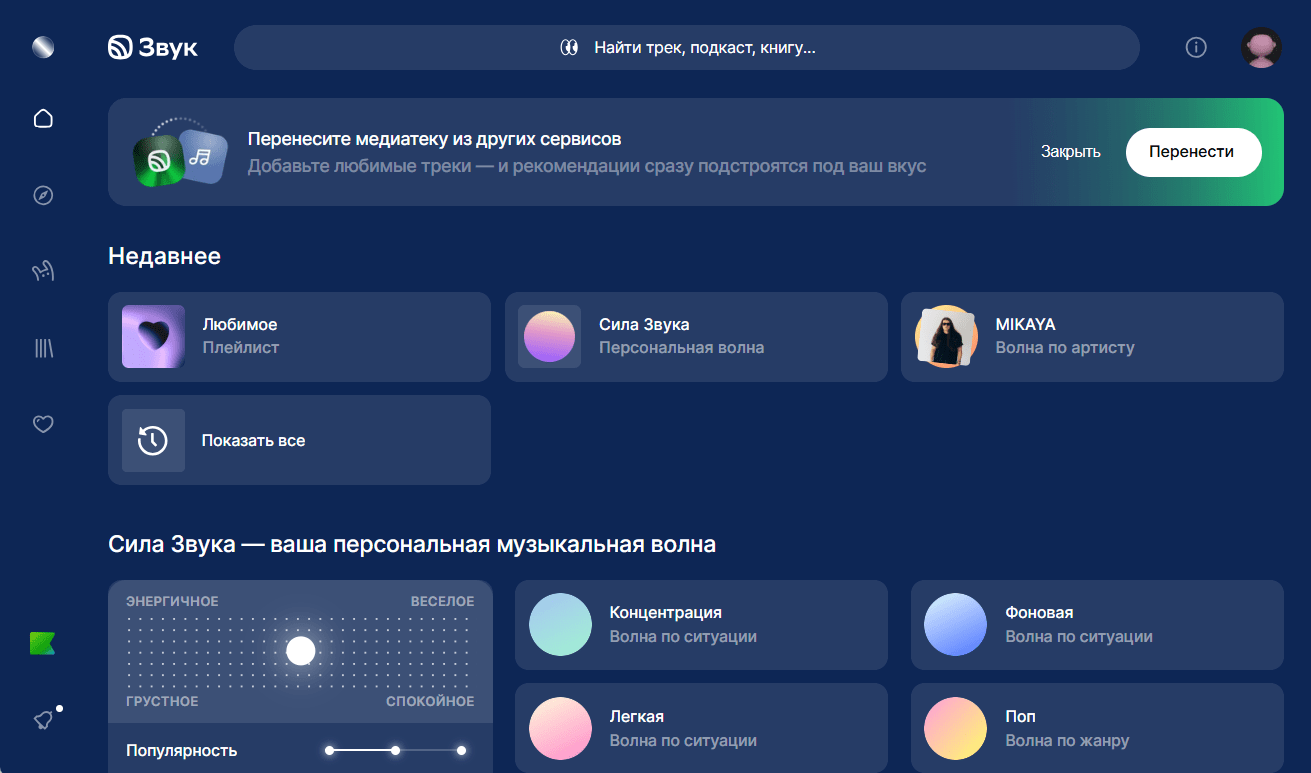Click the Недавнее section heading
Viewport: 1311px width, 773px height.
[x=164, y=256]
